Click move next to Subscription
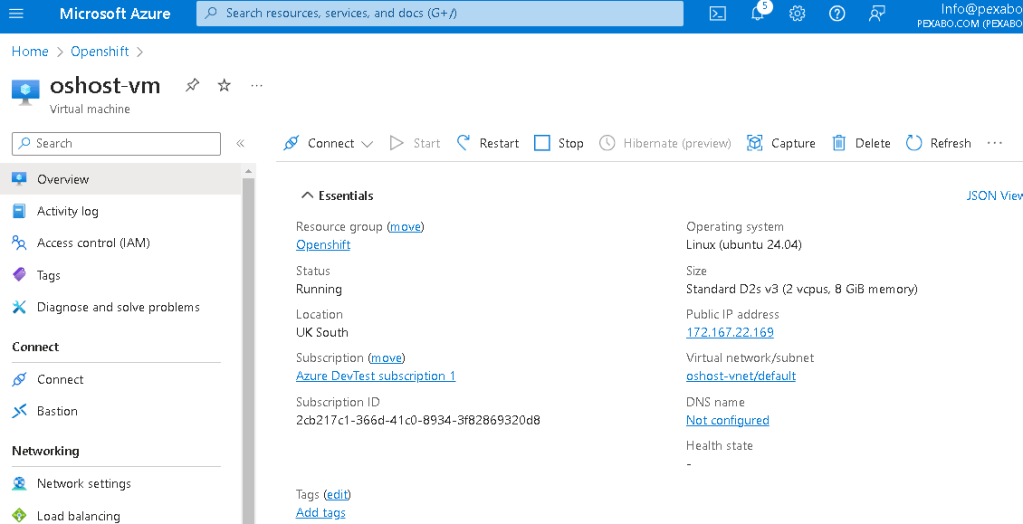Image resolution: width=1023 pixels, height=524 pixels. click(x=386, y=358)
